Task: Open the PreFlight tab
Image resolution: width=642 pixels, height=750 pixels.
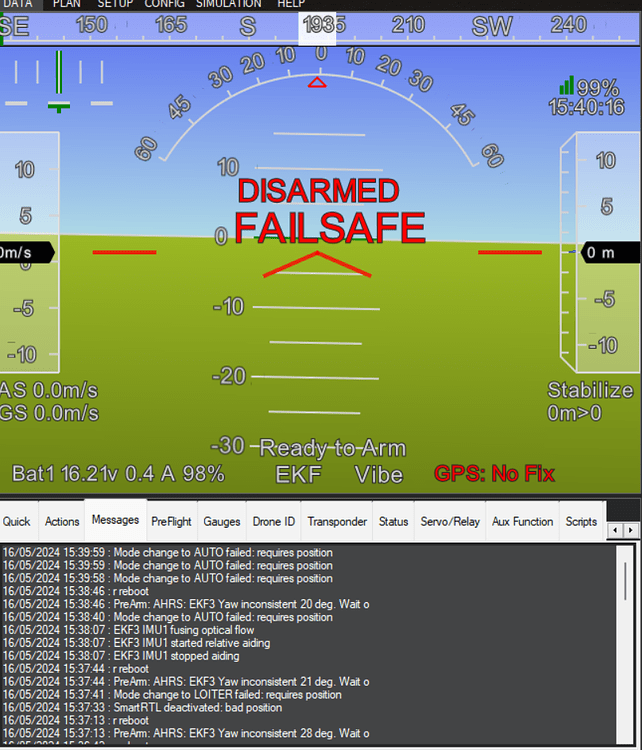Action: (x=171, y=521)
